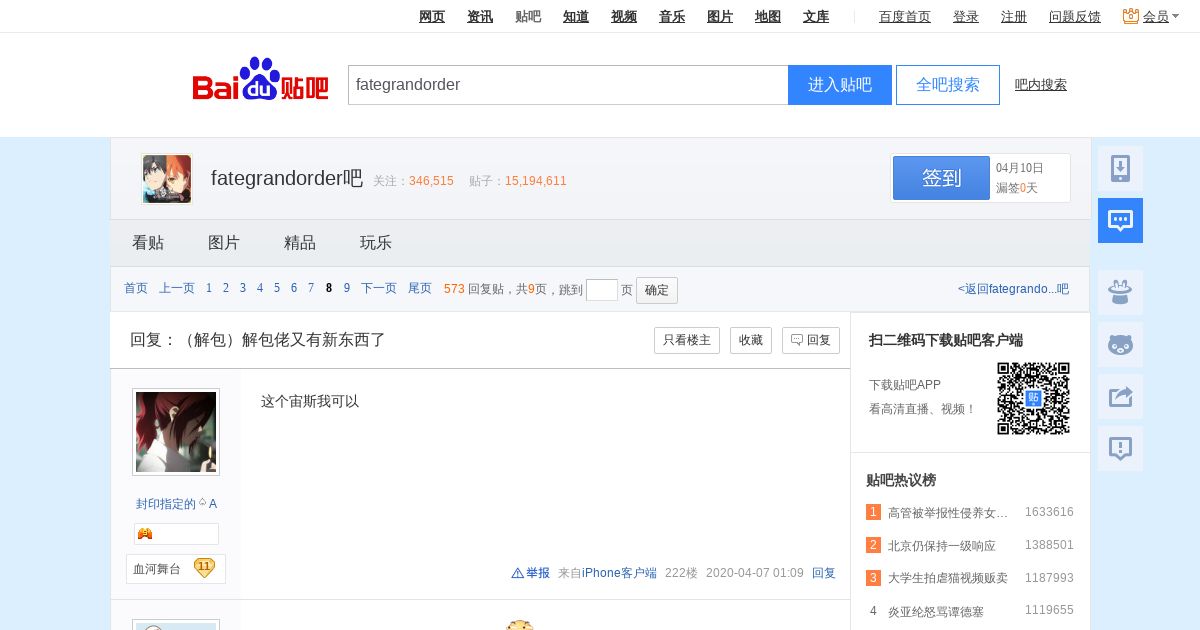Click the level 11 heart badge

[x=204, y=568]
